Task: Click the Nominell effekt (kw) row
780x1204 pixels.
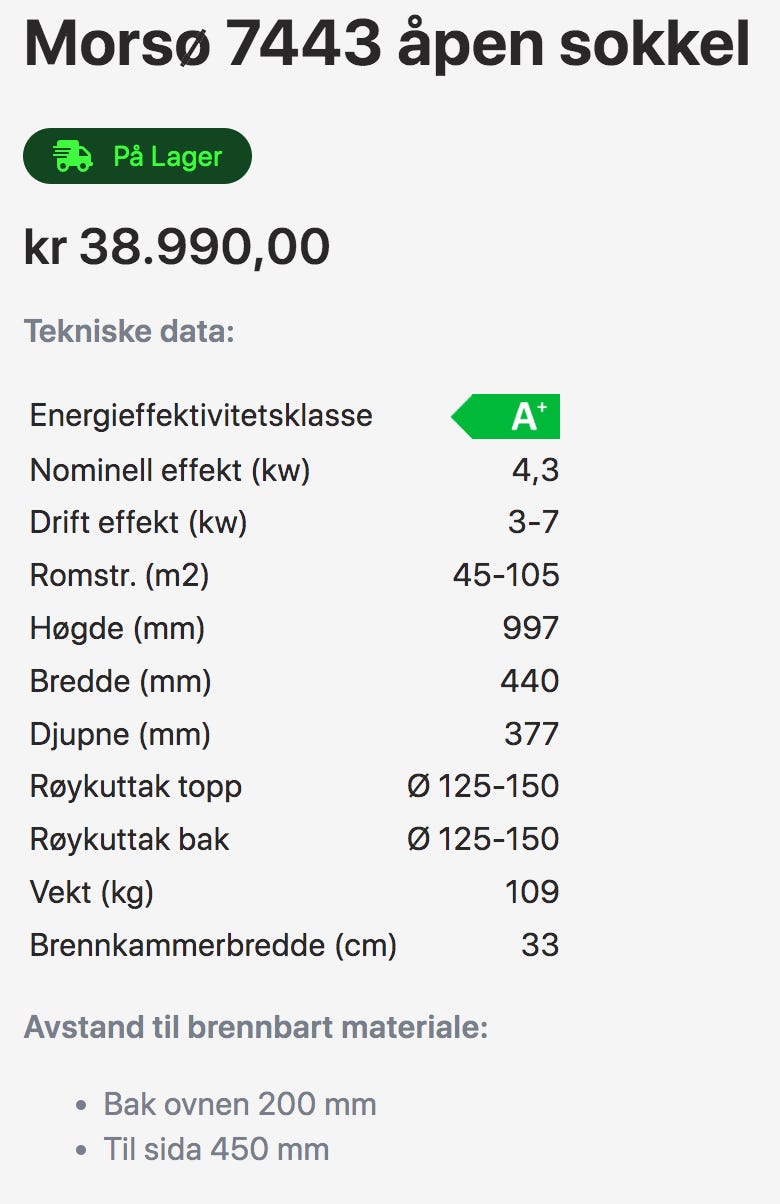Action: coord(170,470)
